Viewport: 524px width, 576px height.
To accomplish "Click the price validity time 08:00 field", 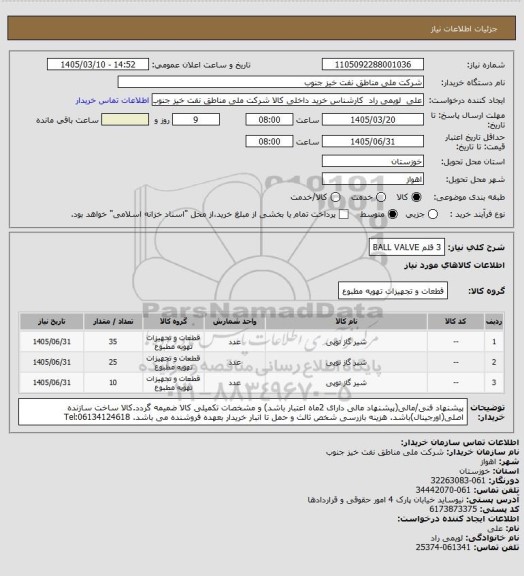I will [269, 141].
